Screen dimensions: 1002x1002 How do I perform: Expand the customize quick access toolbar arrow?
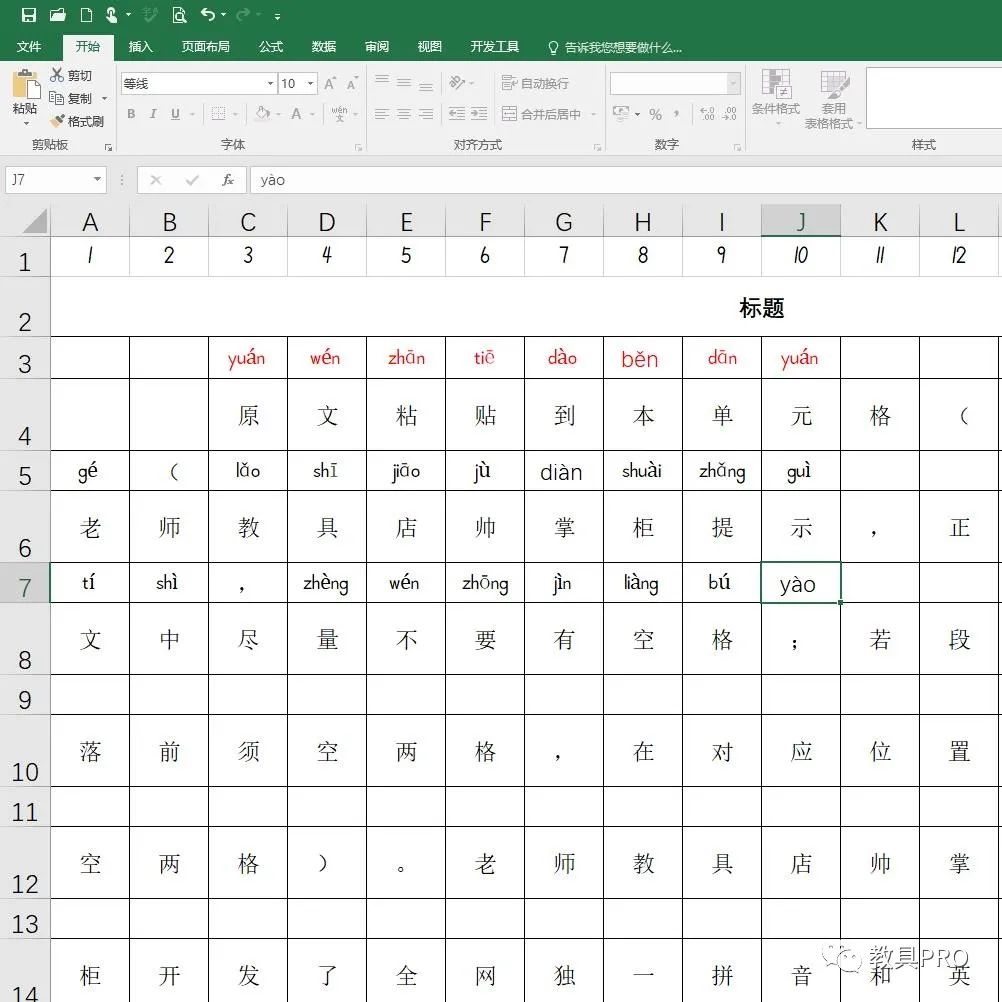pos(277,16)
